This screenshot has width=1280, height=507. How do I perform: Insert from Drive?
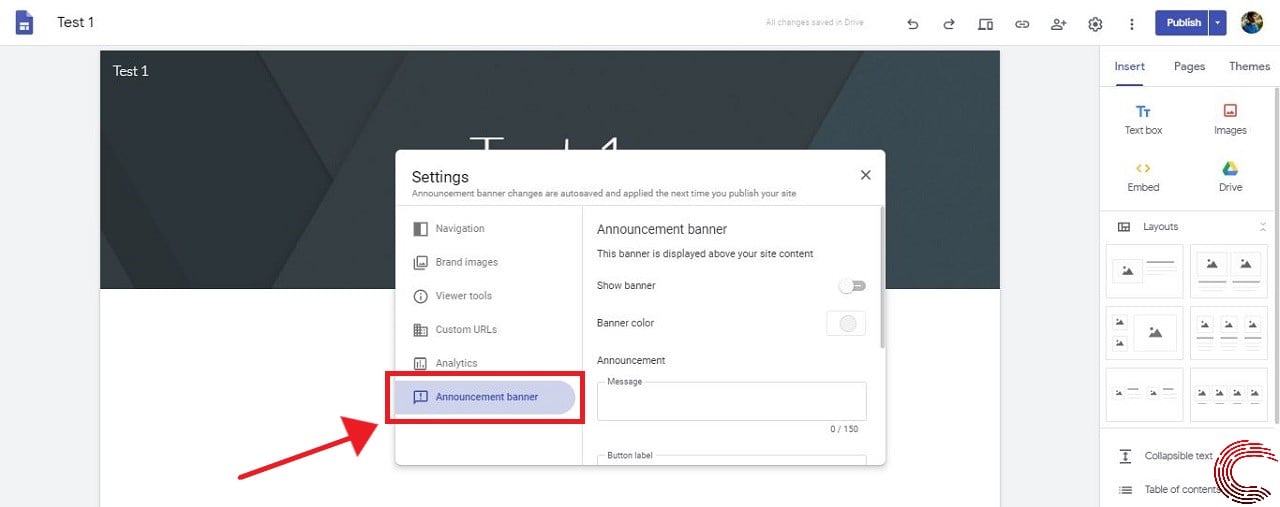coord(1230,177)
